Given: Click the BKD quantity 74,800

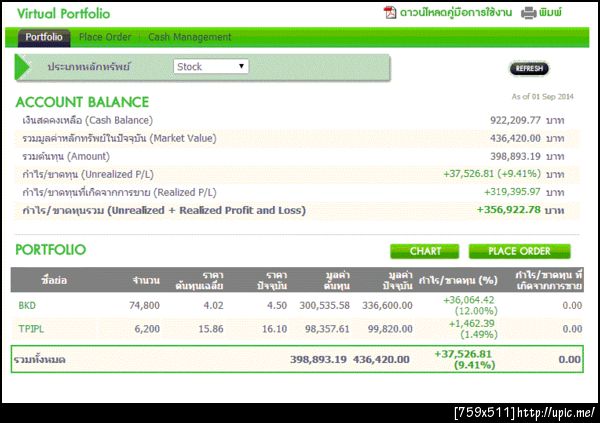Looking at the screenshot, I should pyautogui.click(x=144, y=305).
